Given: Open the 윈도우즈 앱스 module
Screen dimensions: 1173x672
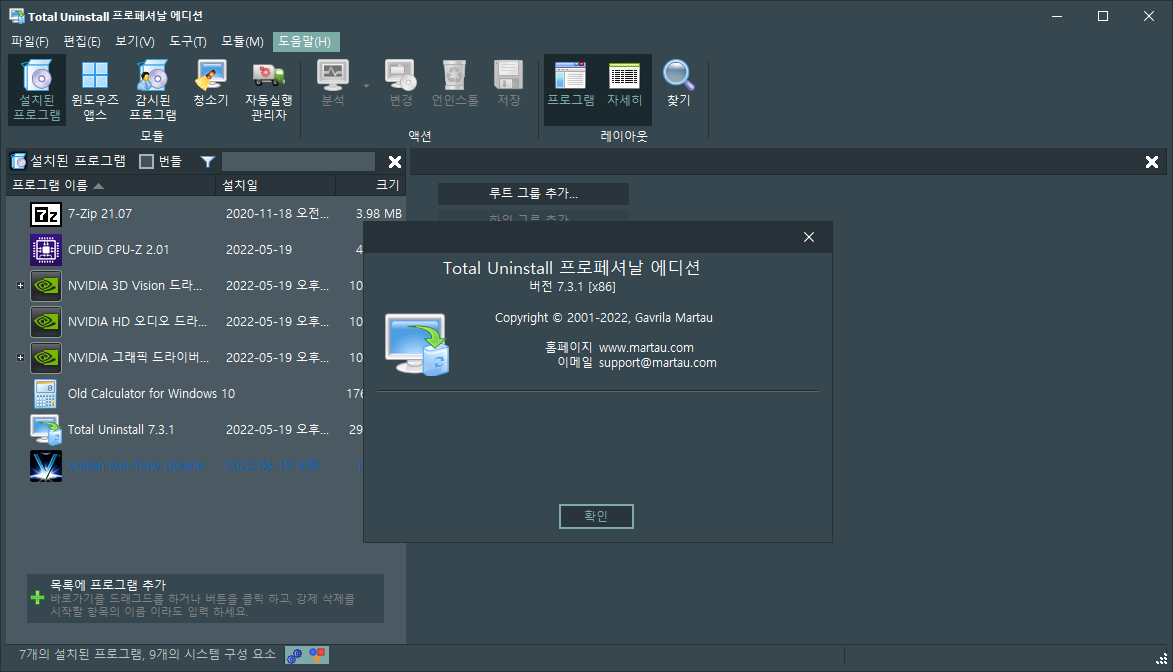Looking at the screenshot, I should [95, 90].
